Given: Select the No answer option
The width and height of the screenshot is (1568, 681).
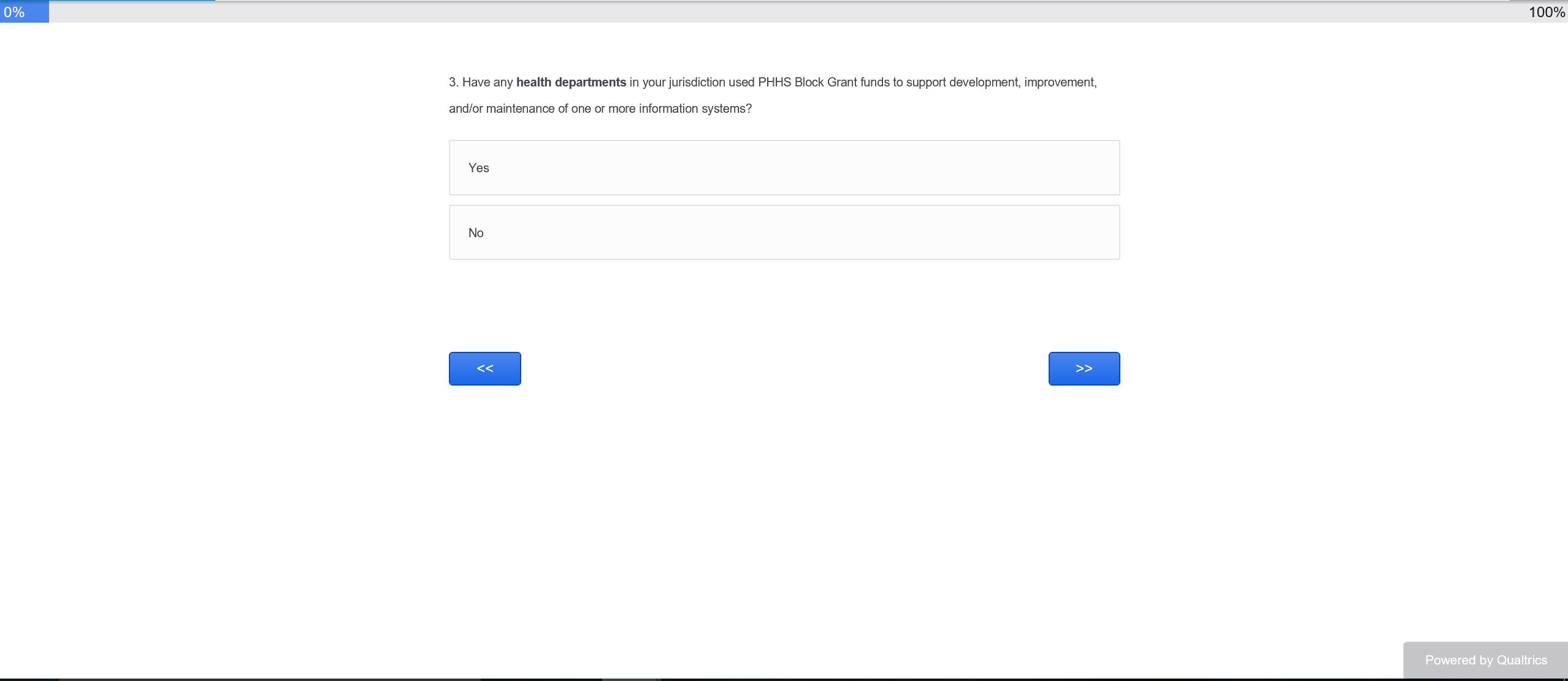Looking at the screenshot, I should pyautogui.click(x=784, y=232).
